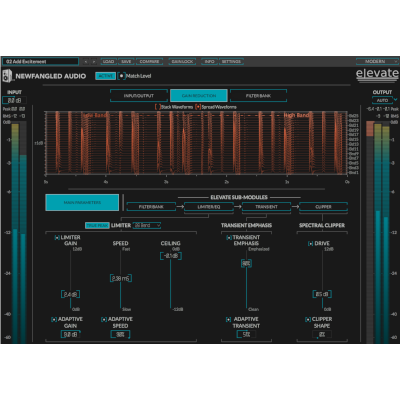Toggle the Transient Emphasis checkbox
400x400 pixels.
coord(229,238)
